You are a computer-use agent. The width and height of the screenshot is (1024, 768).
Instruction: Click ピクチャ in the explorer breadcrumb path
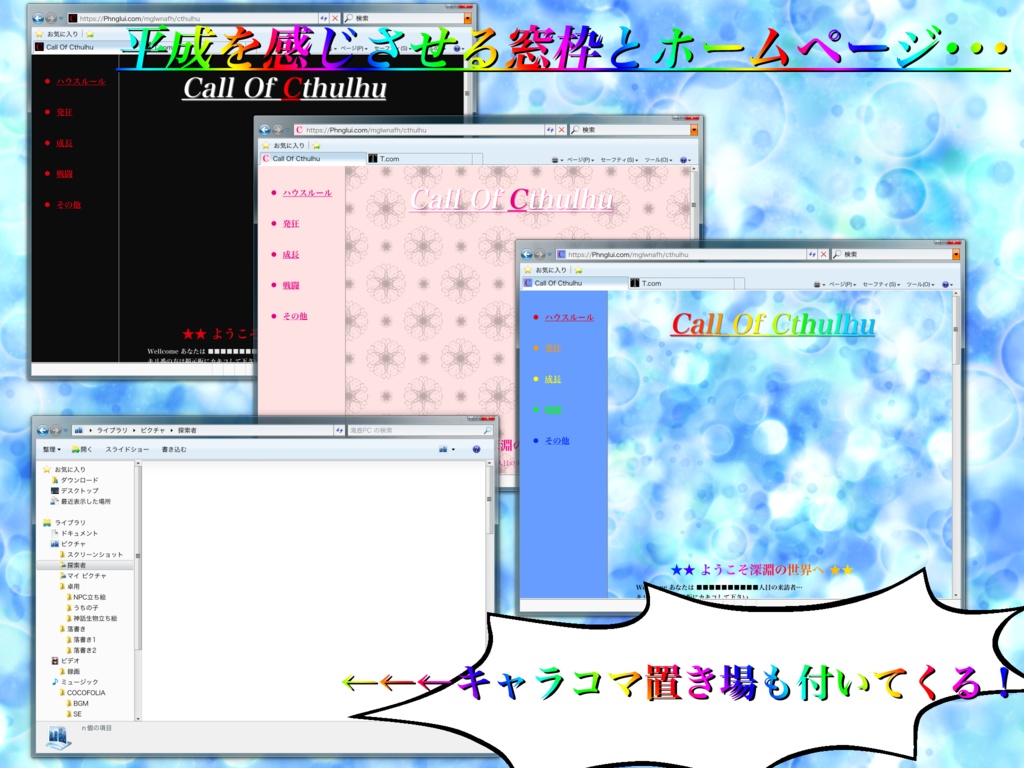153,430
